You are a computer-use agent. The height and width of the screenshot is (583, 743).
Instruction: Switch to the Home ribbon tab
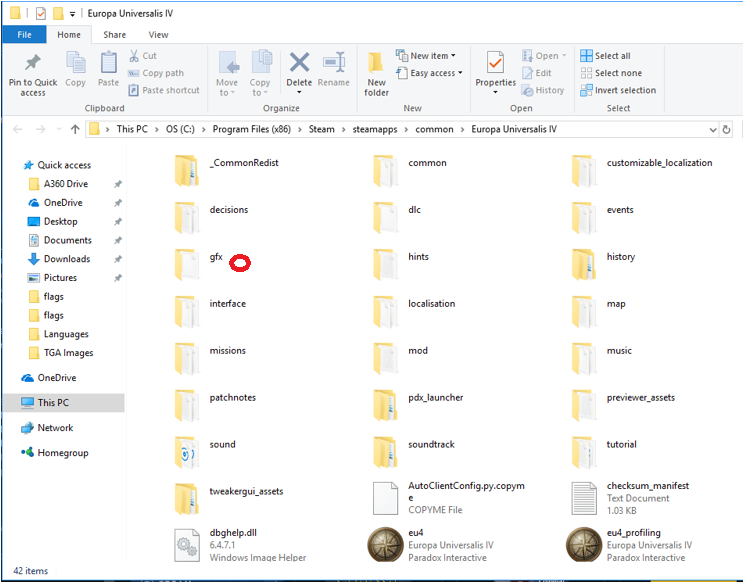pos(69,35)
